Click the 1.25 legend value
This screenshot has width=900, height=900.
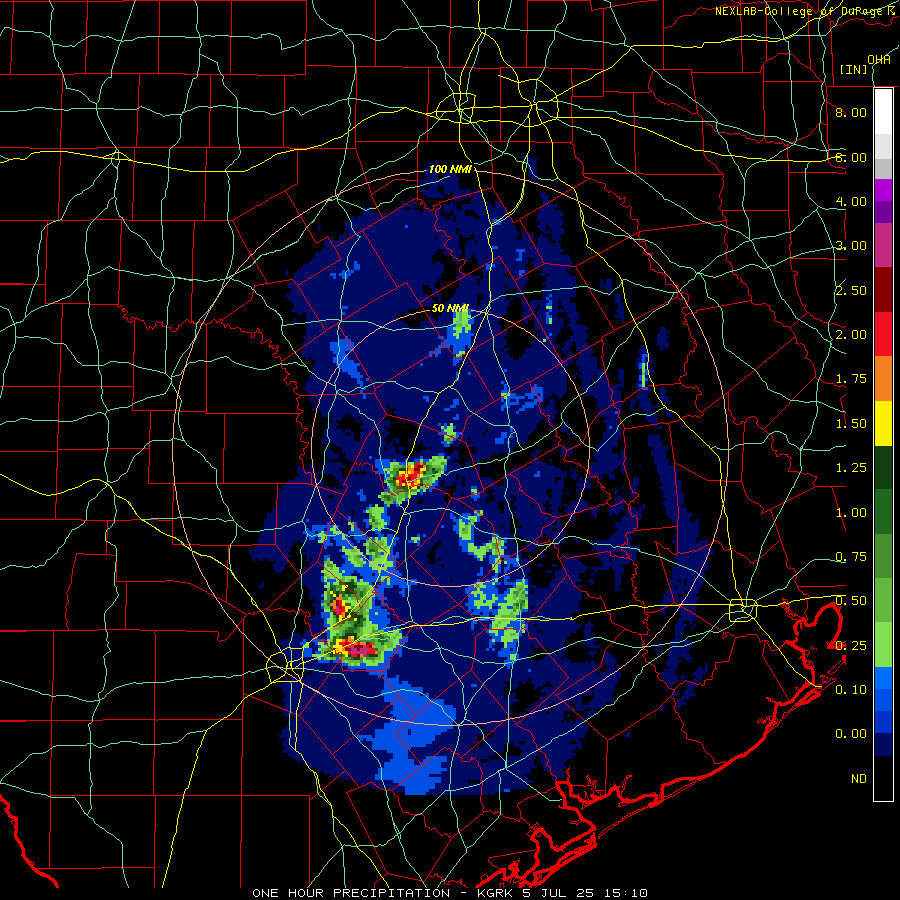click(x=851, y=468)
